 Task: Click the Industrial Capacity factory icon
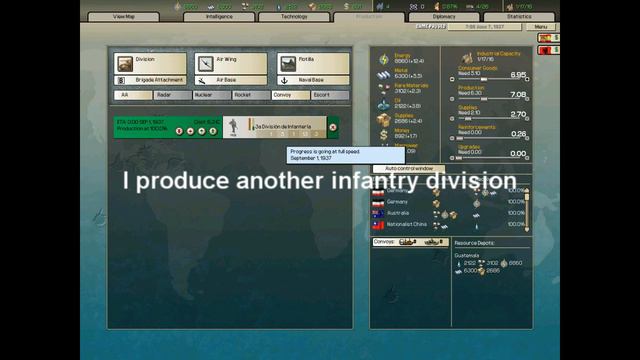tap(467, 58)
